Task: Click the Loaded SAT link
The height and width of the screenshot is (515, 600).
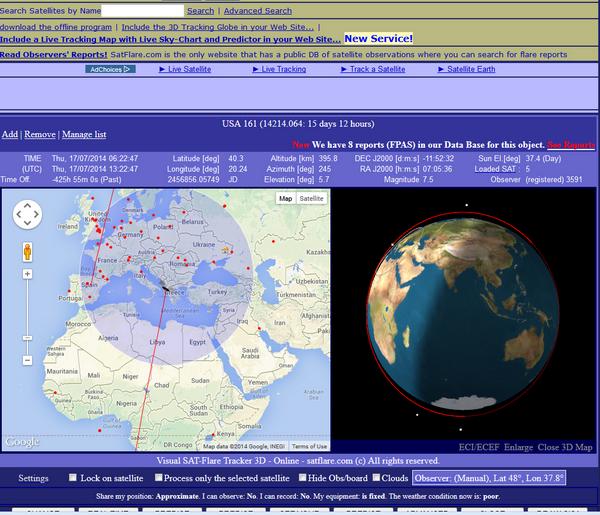Action: point(495,169)
